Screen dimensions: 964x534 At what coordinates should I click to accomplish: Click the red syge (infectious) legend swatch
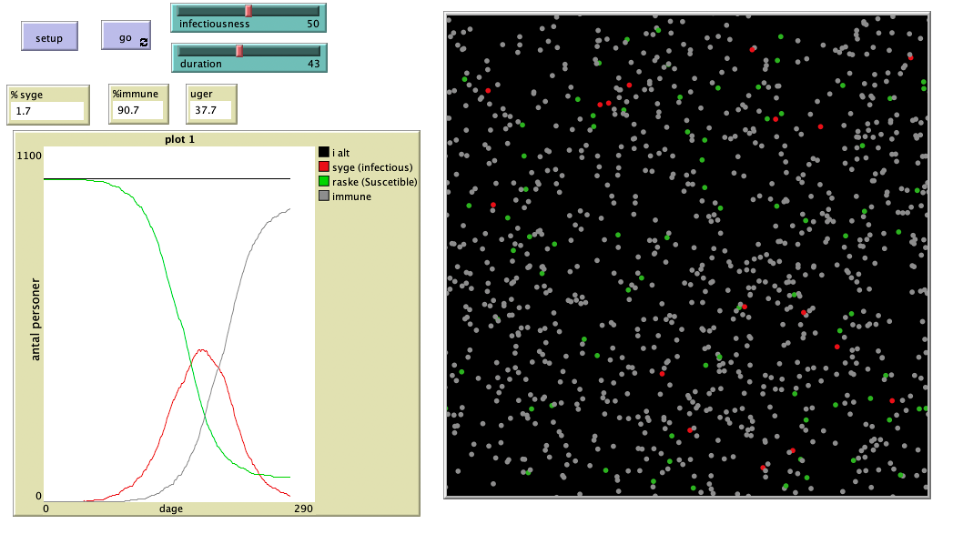pyautogui.click(x=324, y=168)
